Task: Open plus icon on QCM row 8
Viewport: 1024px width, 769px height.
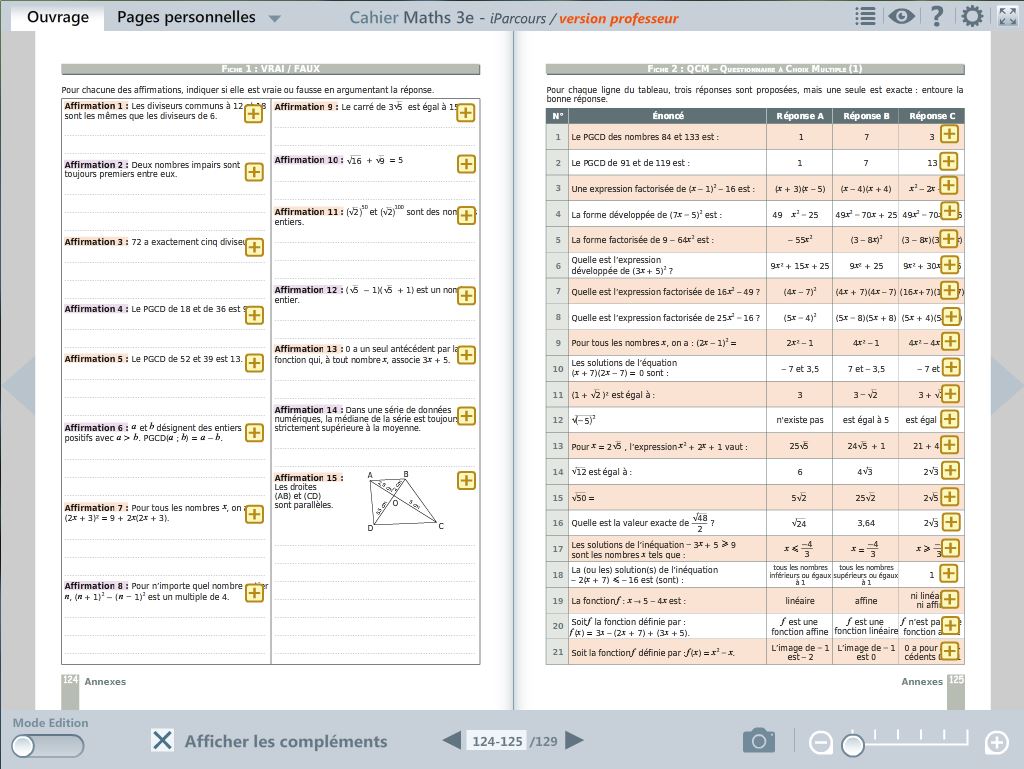Action: (952, 317)
